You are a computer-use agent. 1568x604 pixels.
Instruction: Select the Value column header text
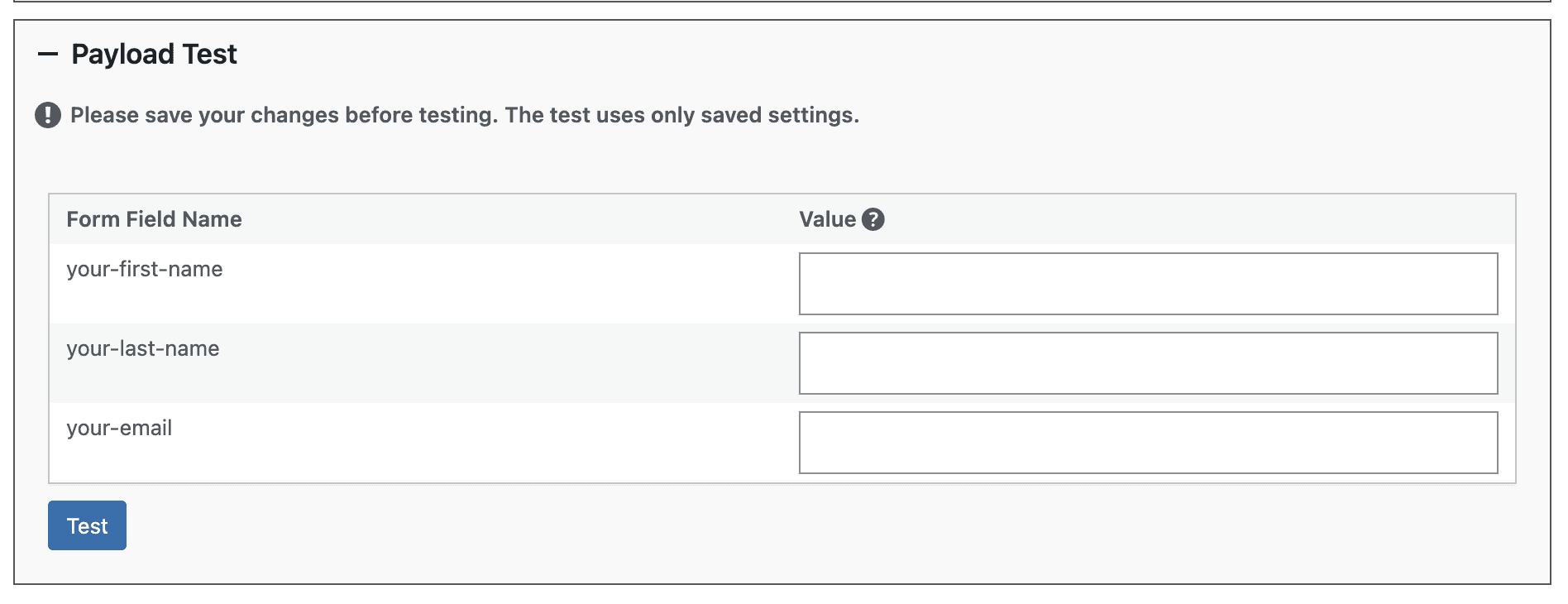pyautogui.click(x=826, y=219)
